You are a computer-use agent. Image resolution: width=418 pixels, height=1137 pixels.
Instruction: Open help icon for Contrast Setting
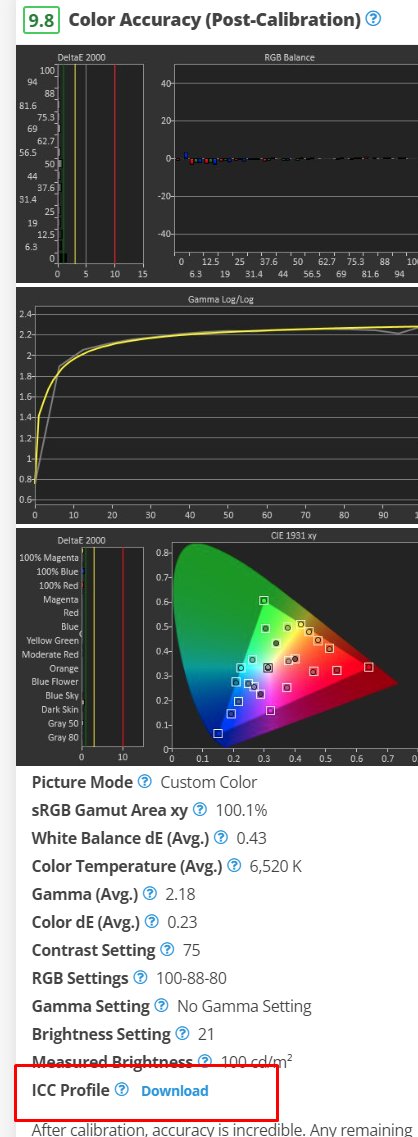[x=167, y=949]
